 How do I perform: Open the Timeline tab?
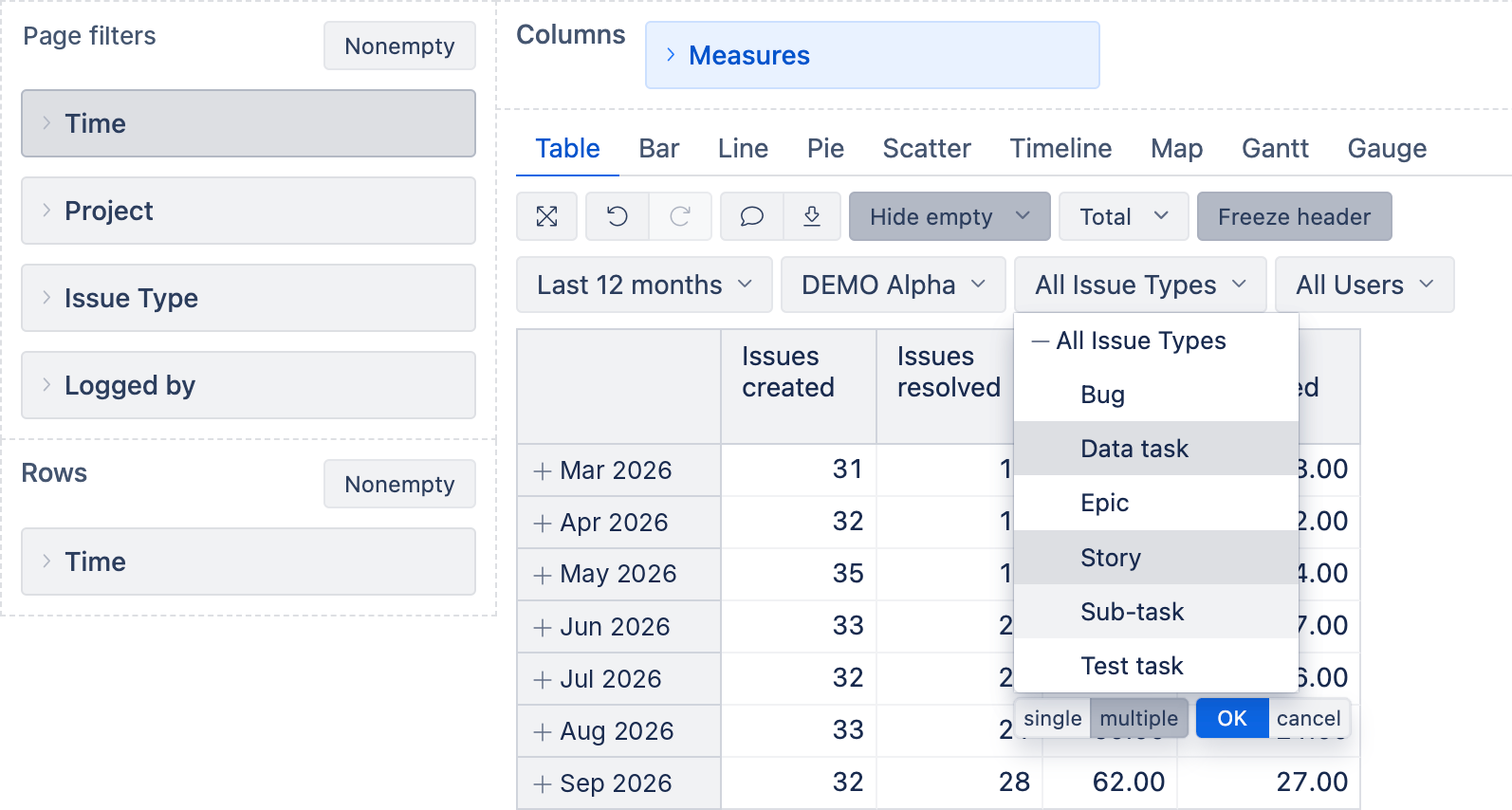1060,148
